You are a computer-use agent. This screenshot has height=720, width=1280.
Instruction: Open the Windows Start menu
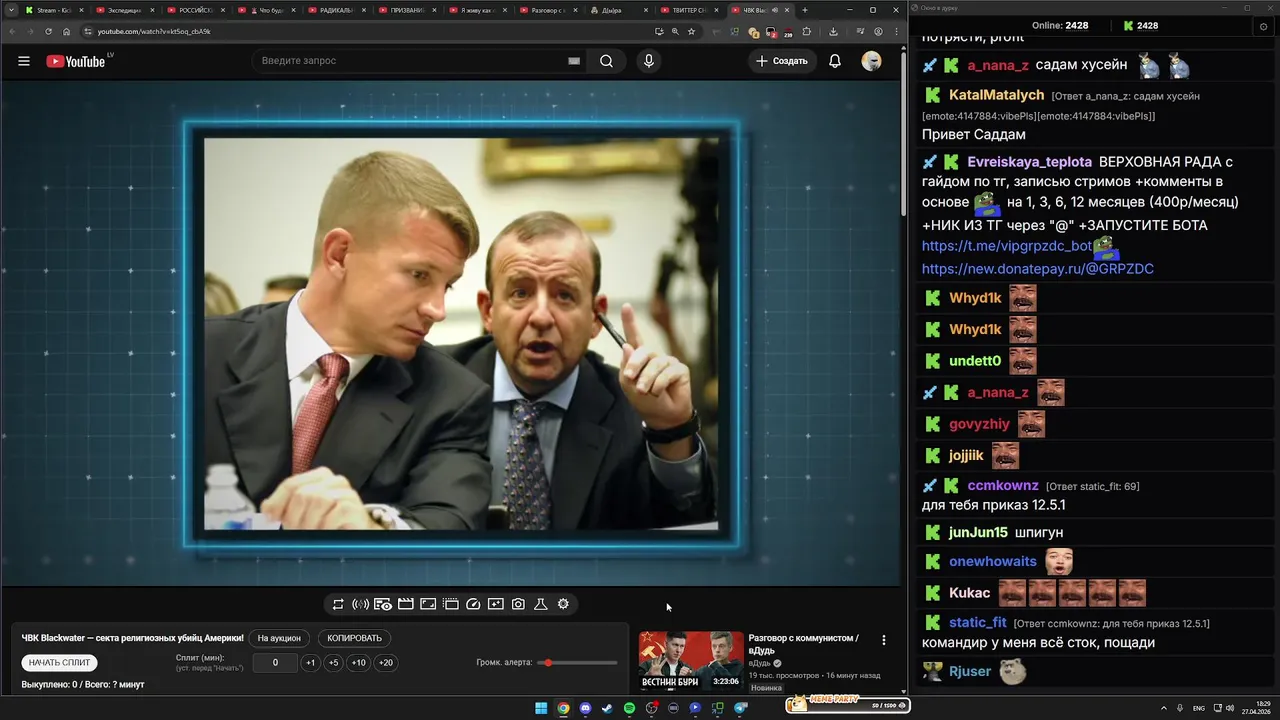coord(541,708)
